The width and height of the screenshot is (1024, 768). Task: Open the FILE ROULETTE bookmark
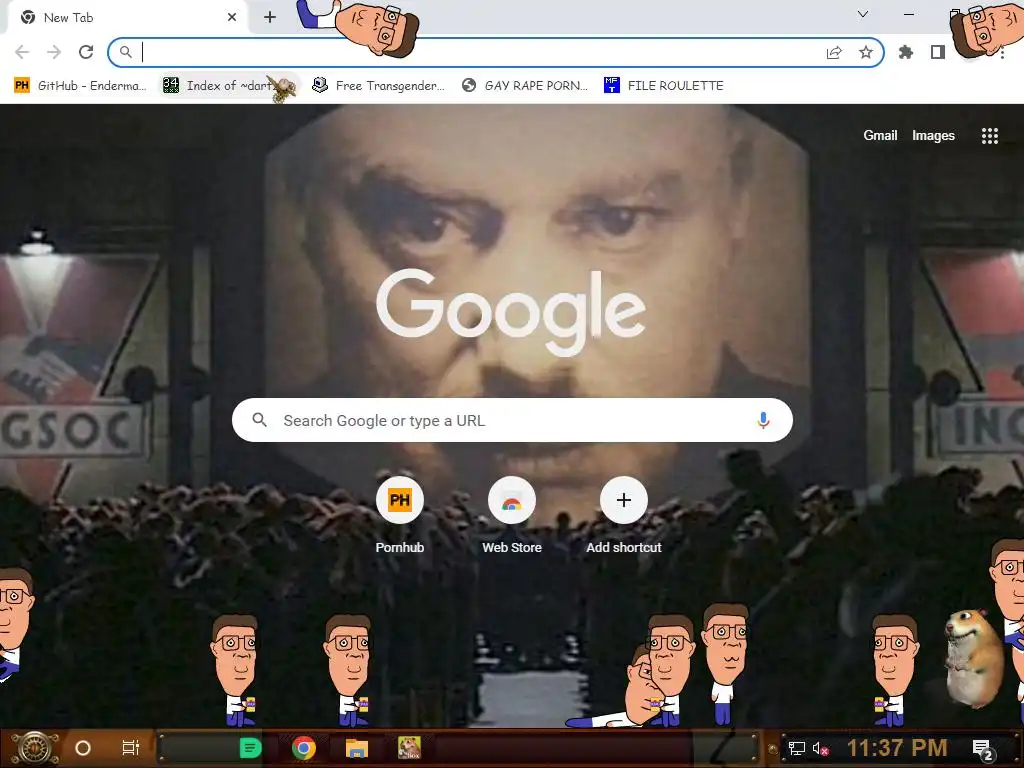(x=664, y=86)
